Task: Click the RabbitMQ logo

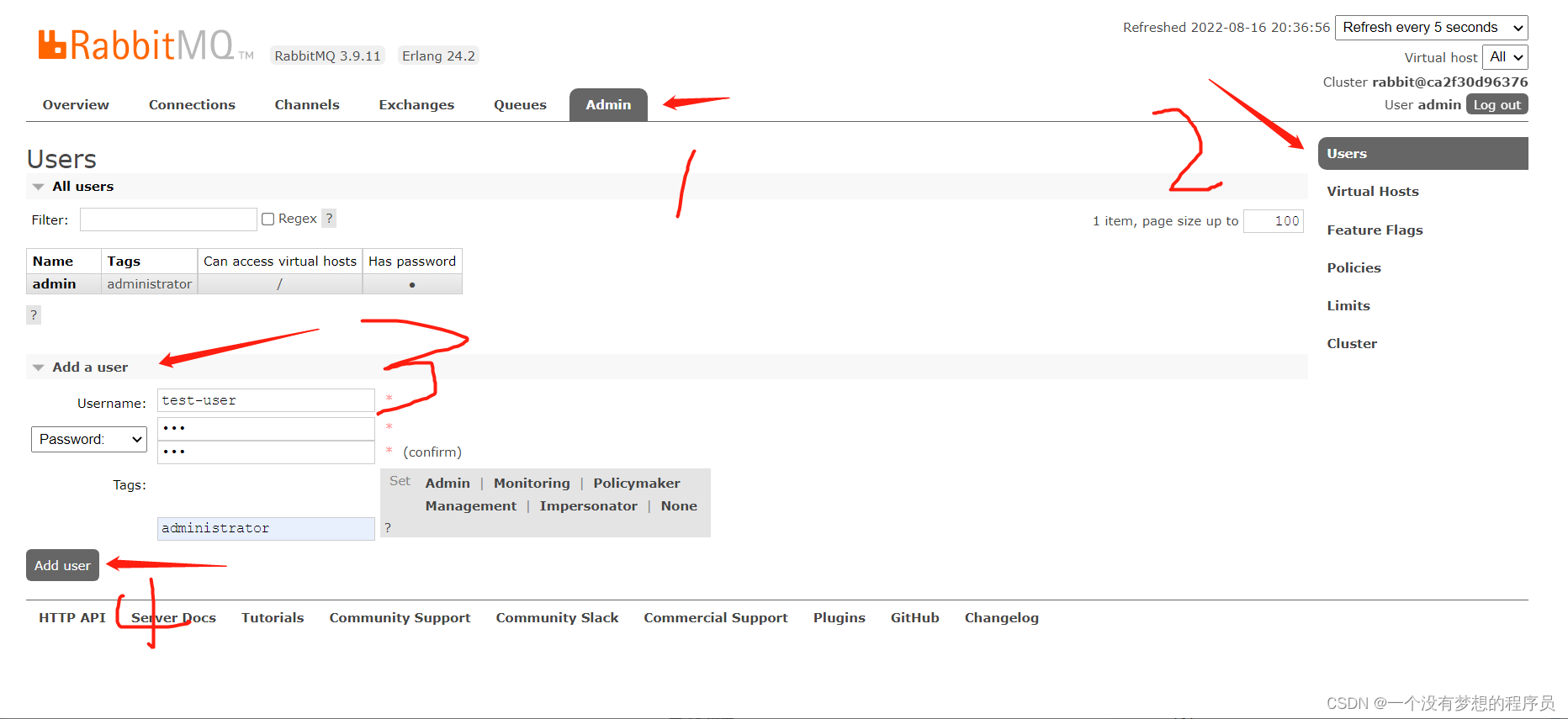Action: coord(146,45)
